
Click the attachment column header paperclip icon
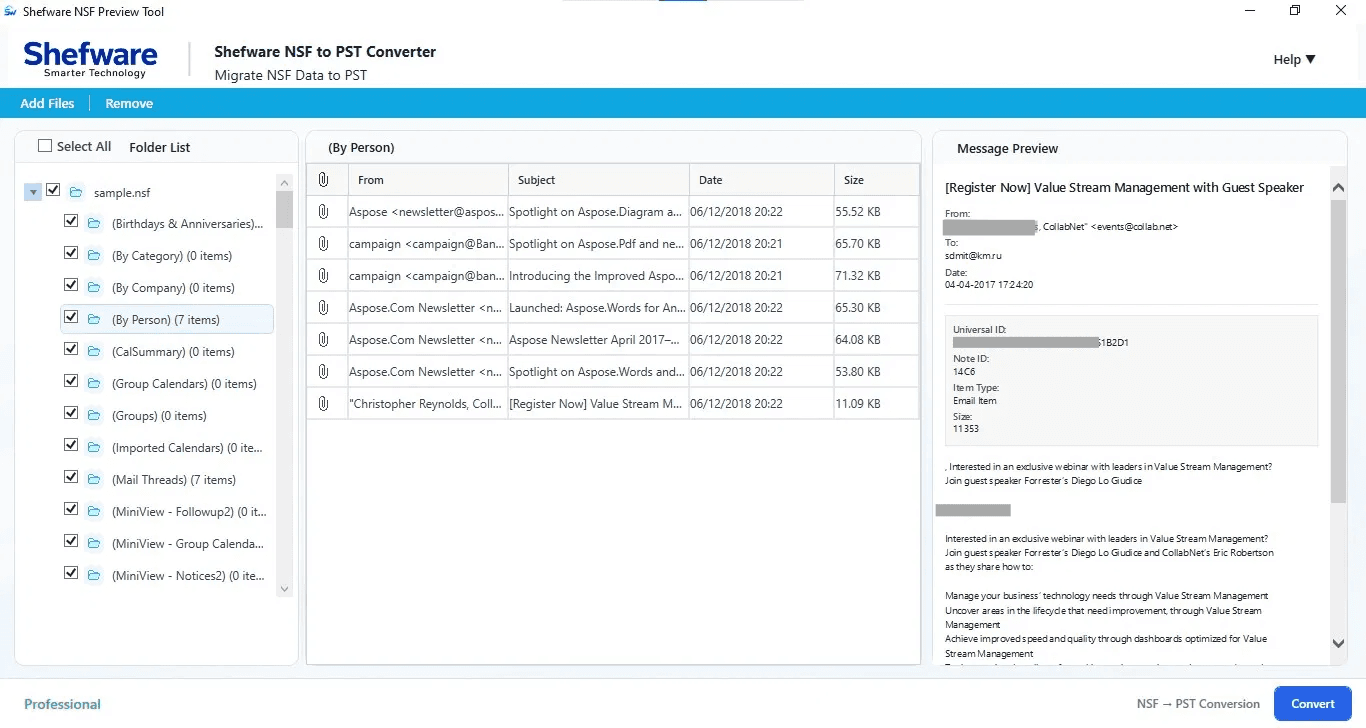323,180
